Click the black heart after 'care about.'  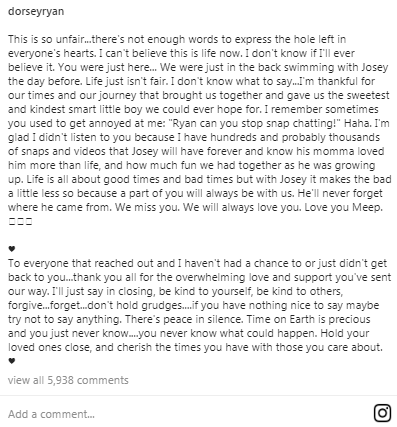click(x=12, y=361)
